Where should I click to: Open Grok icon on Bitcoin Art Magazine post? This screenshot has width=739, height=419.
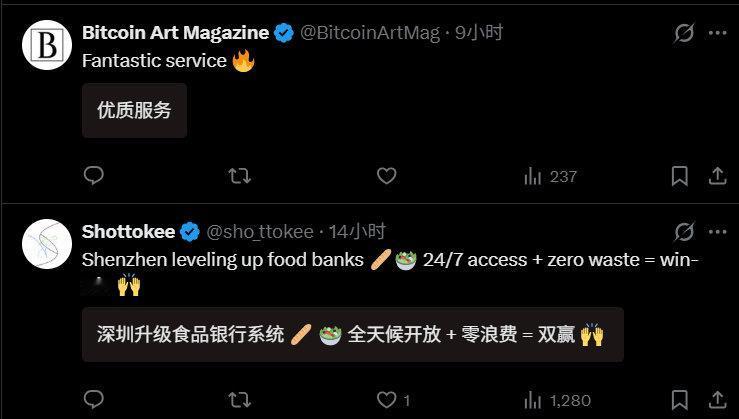point(684,33)
